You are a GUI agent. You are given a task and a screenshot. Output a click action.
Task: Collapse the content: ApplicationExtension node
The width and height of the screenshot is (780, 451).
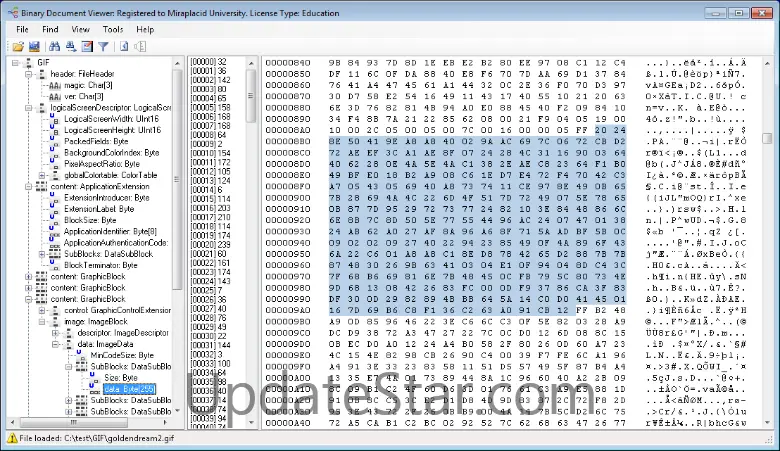click(x=29, y=186)
